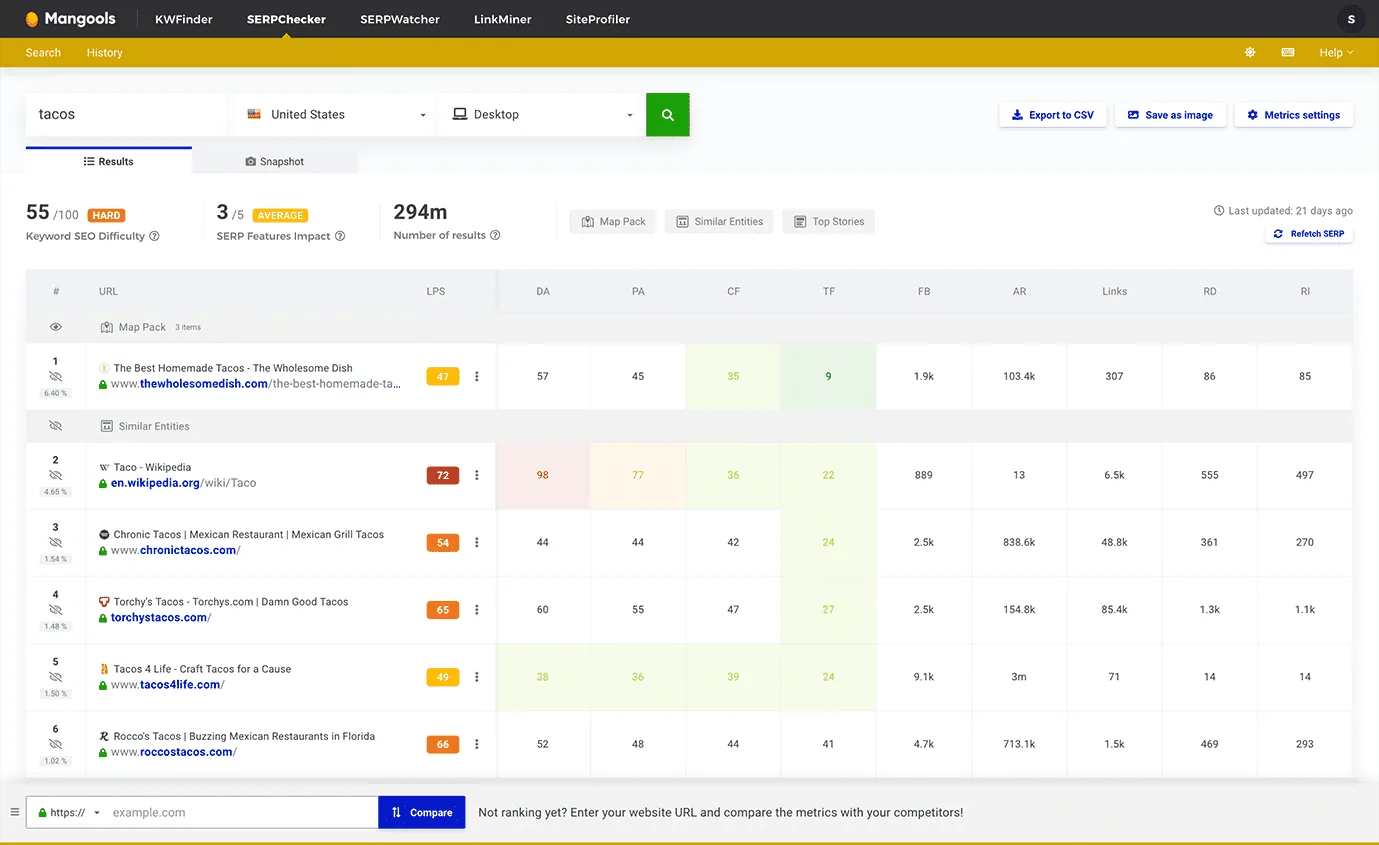Open the LinkMiner tool
The width and height of the screenshot is (1379, 845).
point(503,19)
